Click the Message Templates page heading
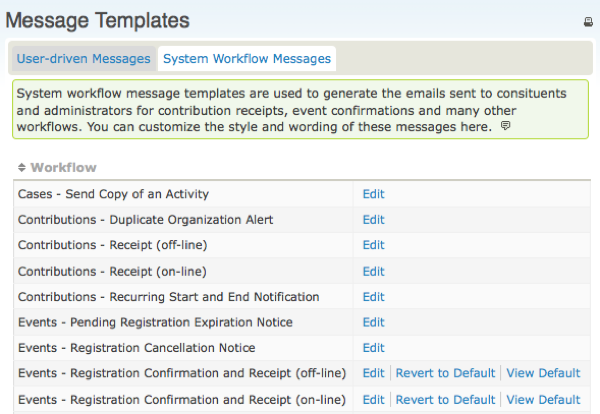 [98, 19]
